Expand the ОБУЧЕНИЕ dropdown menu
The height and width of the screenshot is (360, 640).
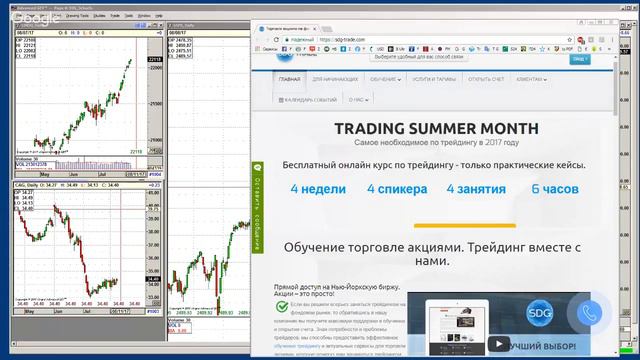click(385, 79)
